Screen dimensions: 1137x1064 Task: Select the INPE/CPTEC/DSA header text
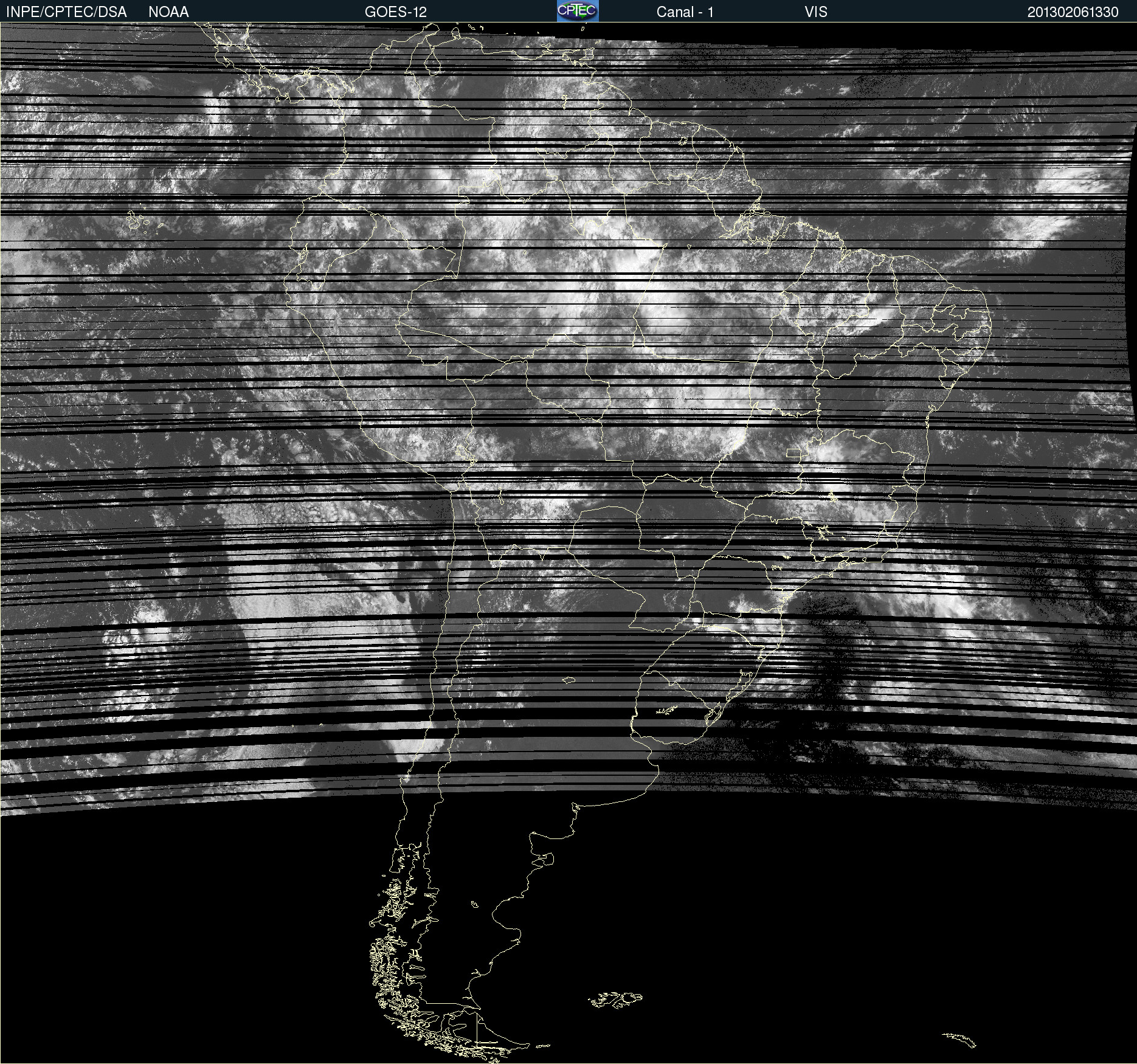coord(66,12)
